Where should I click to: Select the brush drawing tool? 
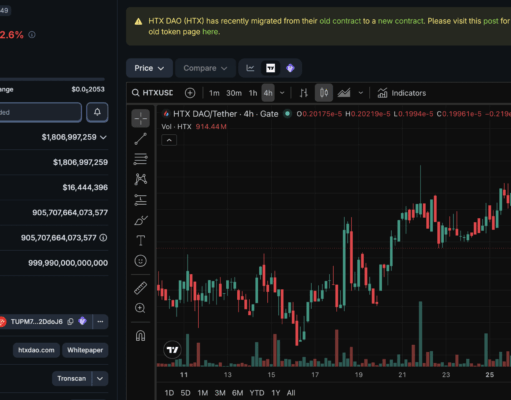click(x=140, y=220)
